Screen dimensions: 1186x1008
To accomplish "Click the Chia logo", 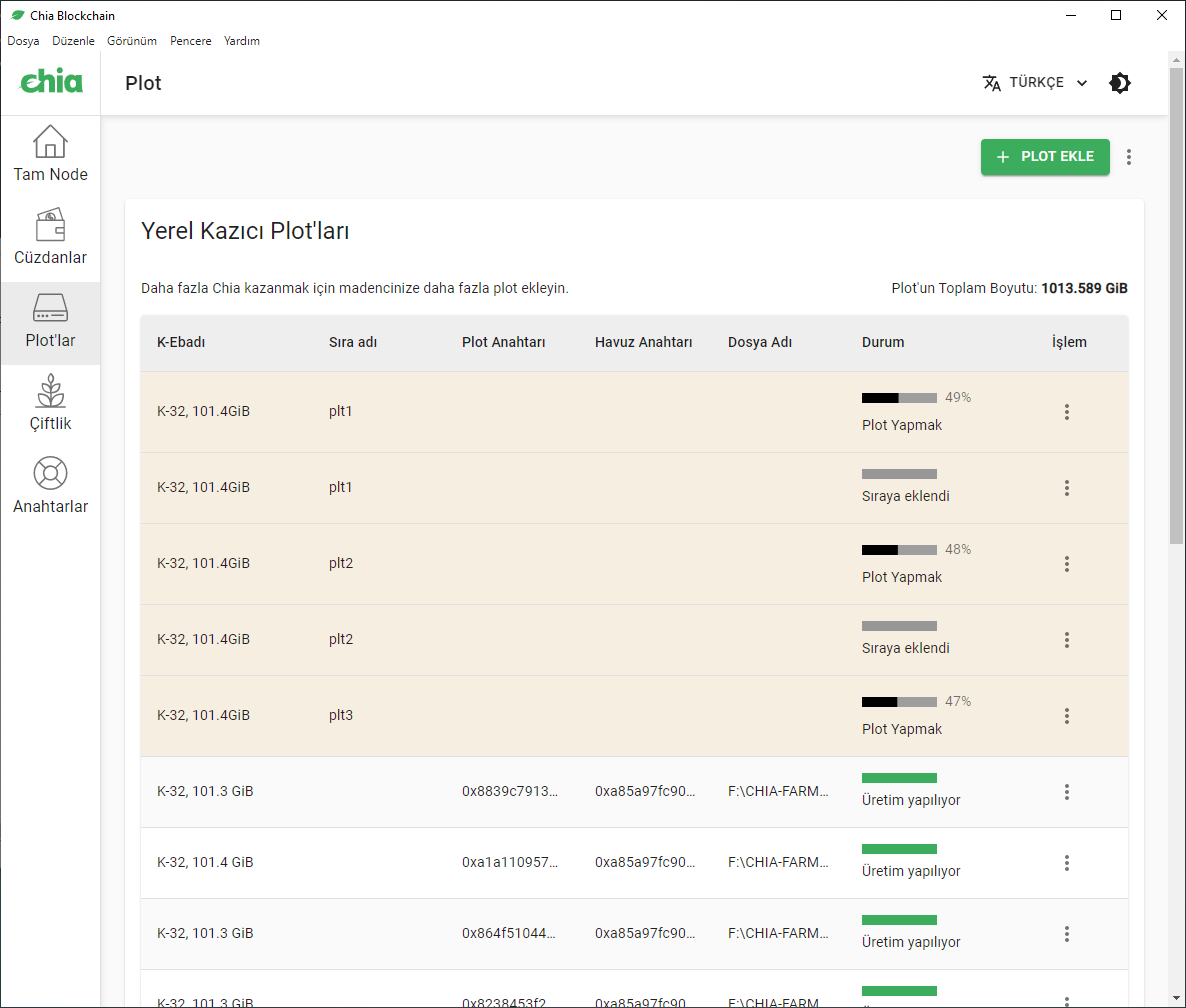I will click(51, 82).
